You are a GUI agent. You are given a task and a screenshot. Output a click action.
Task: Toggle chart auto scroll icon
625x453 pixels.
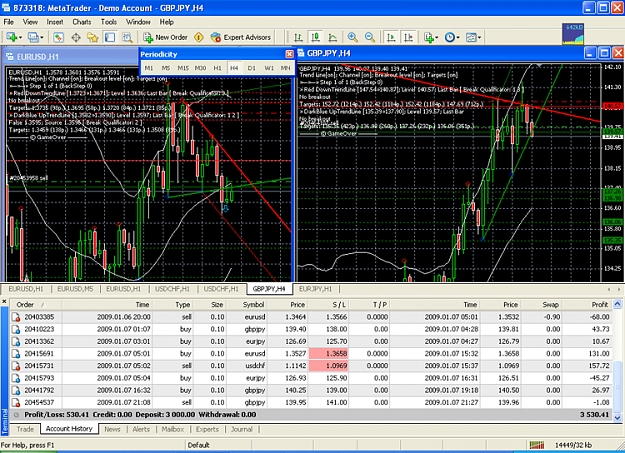(391, 37)
